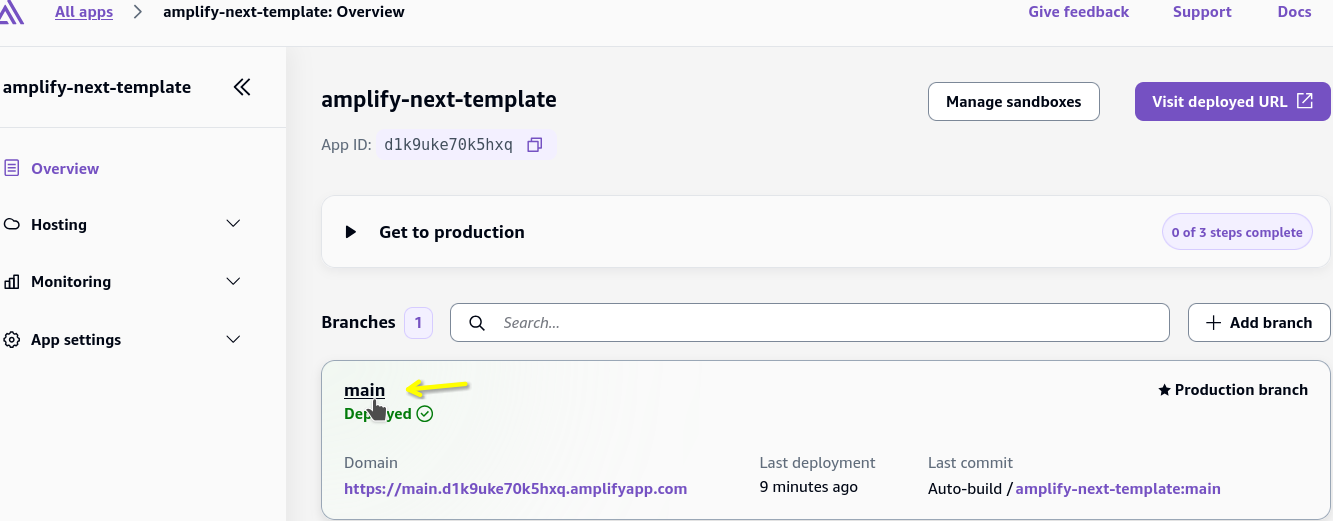This screenshot has width=1333, height=521.
Task: Click the Deployed status text
Action: pyautogui.click(x=378, y=413)
